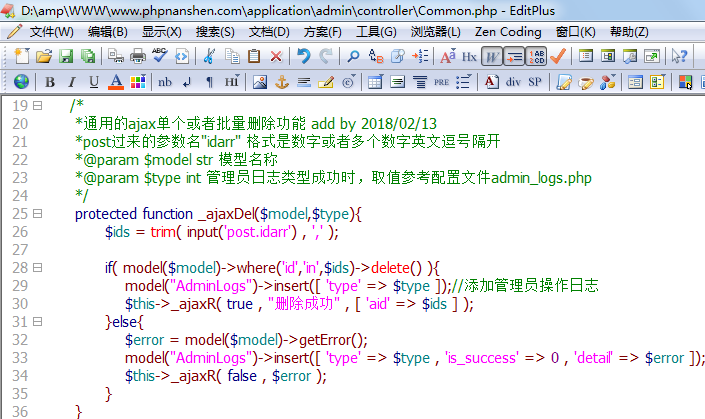Collapse the else block at line 31
This screenshot has height=419, width=705.
[38, 321]
